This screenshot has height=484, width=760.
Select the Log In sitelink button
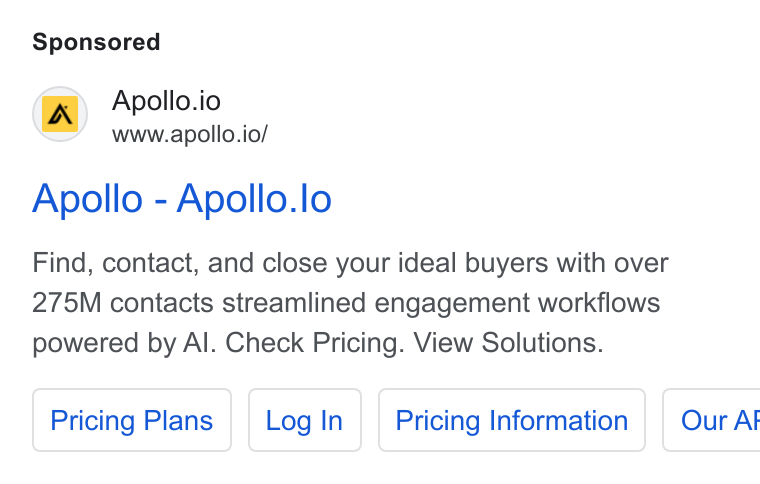click(x=305, y=420)
